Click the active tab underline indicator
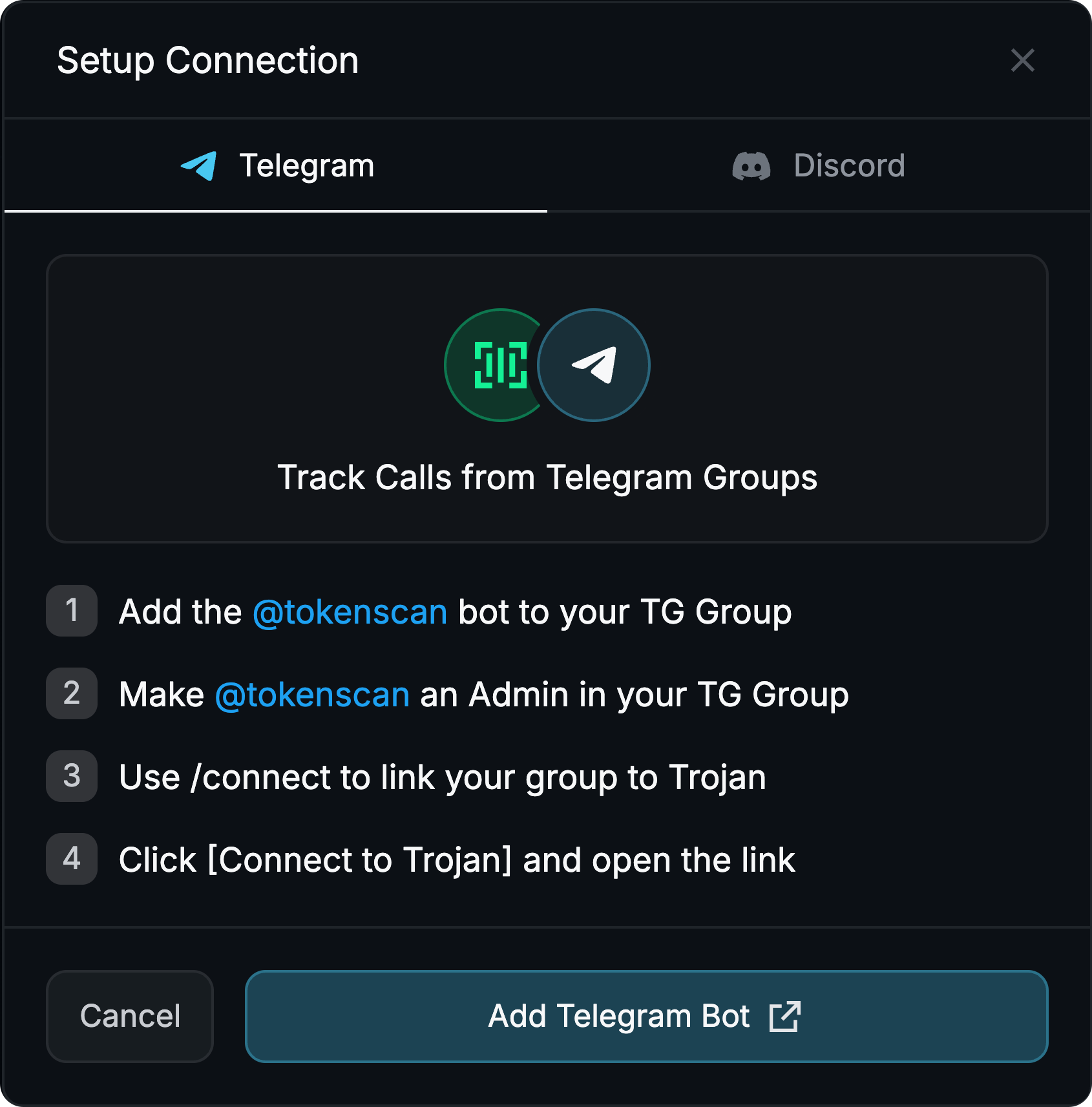 [x=275, y=211]
